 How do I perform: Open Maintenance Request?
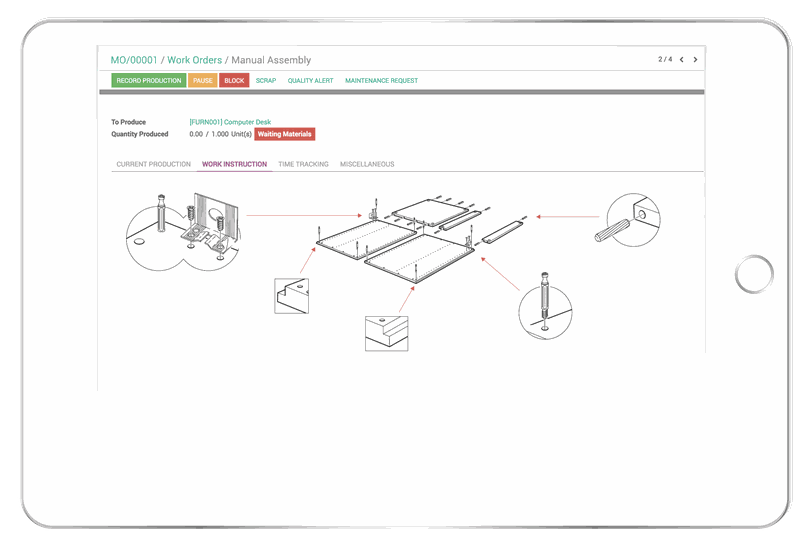(x=381, y=80)
